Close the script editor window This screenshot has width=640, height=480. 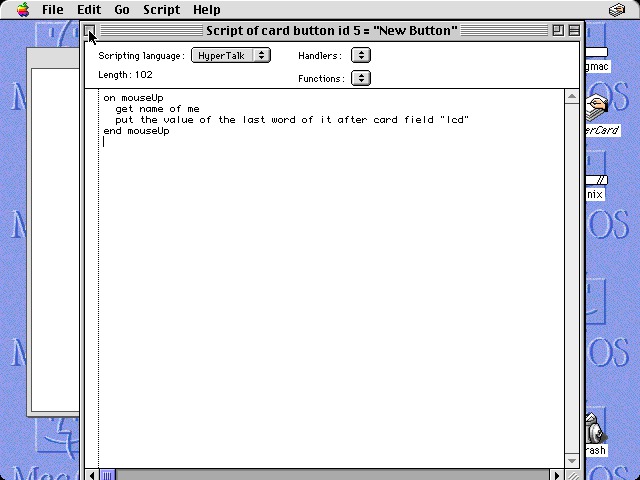click(90, 30)
